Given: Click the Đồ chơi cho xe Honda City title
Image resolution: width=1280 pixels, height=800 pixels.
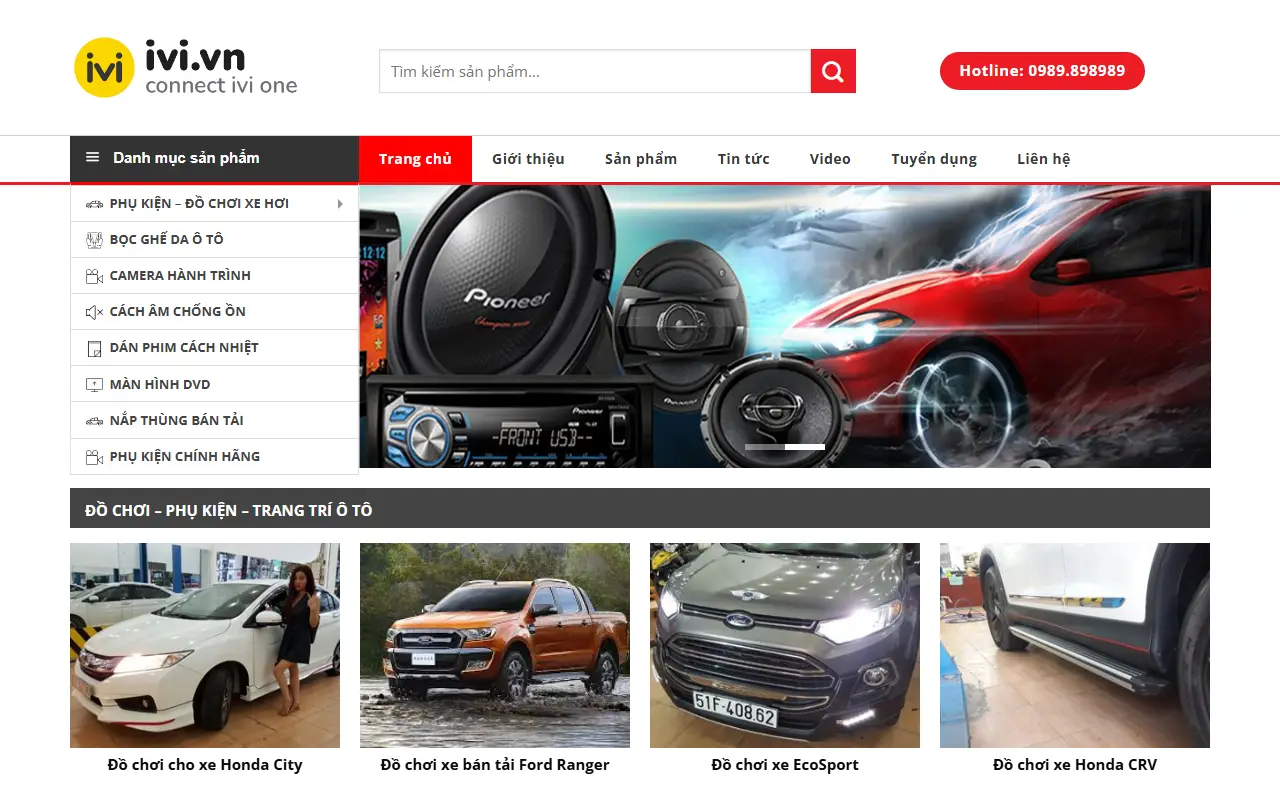Looking at the screenshot, I should pyautogui.click(x=205, y=765).
